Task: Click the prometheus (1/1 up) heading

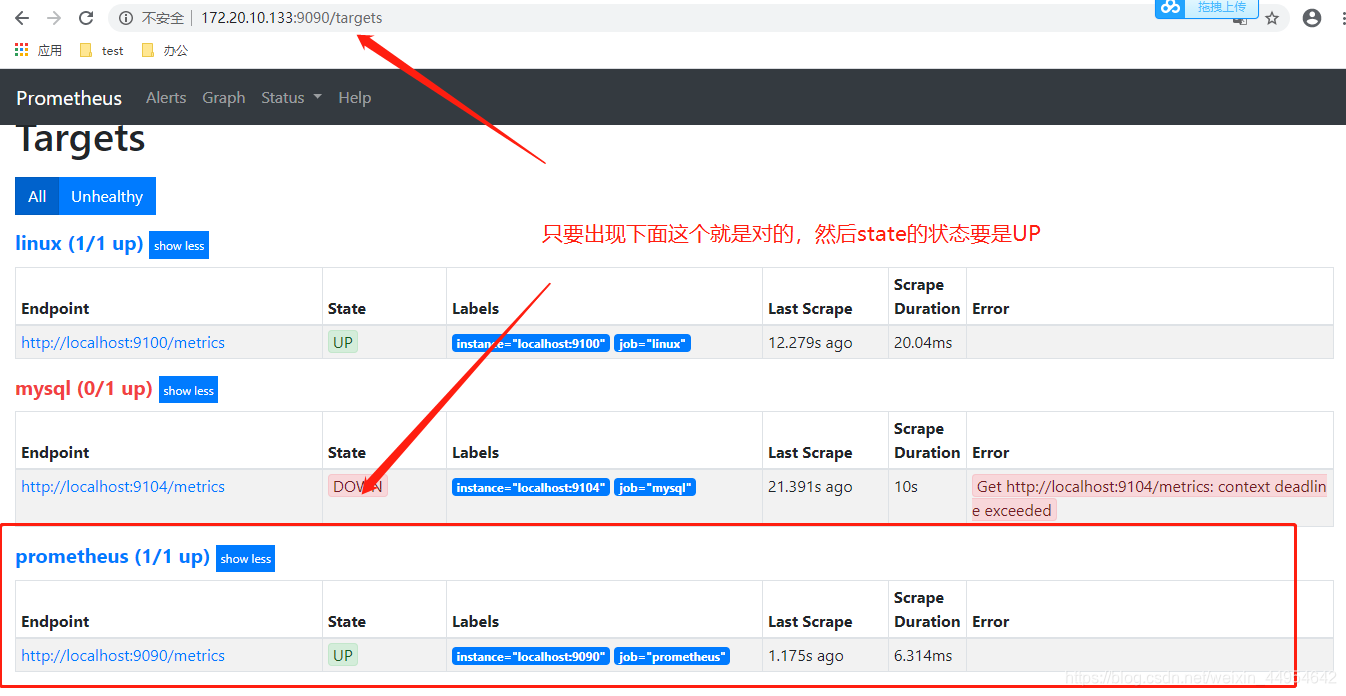Action: [113, 556]
